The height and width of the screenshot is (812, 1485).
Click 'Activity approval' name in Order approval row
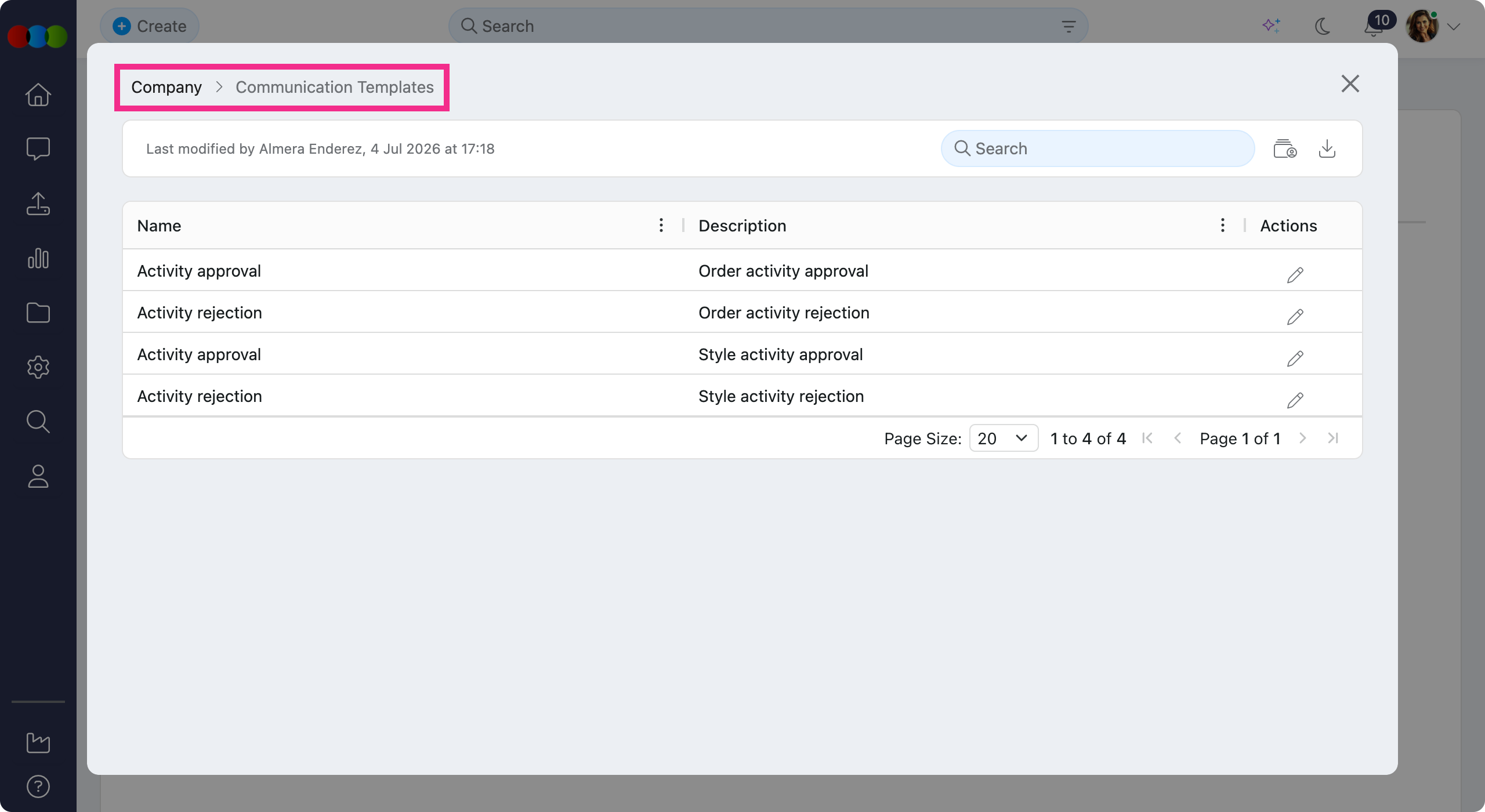pyautogui.click(x=199, y=271)
